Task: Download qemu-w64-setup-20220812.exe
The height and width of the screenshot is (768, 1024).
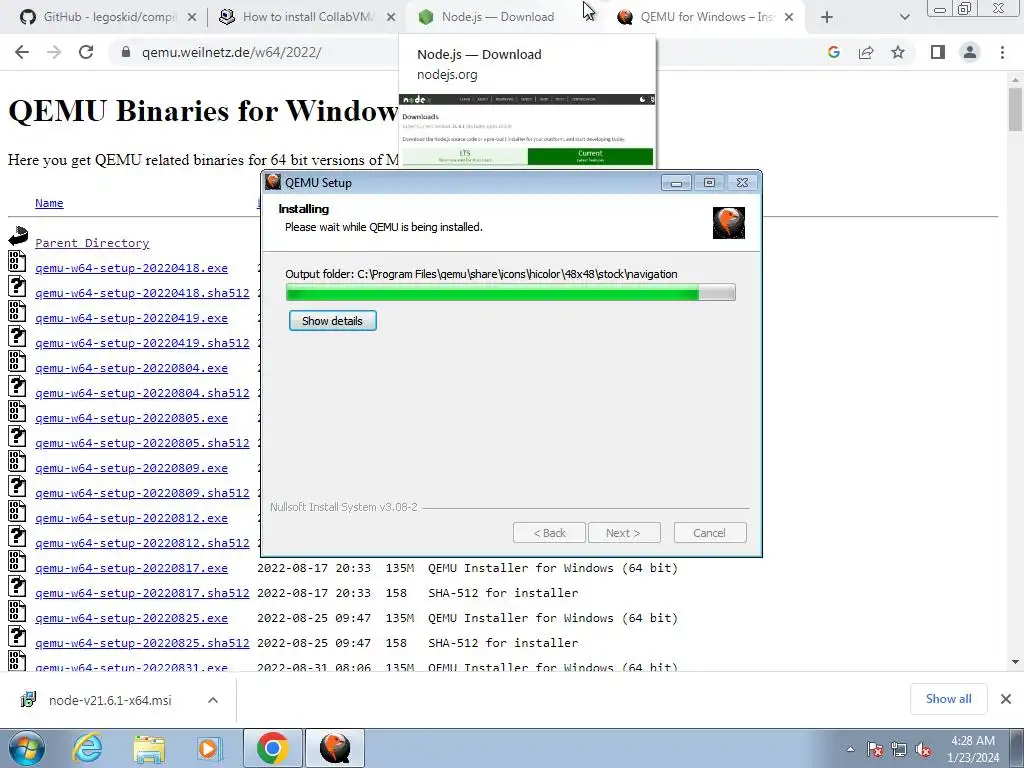Action: click(x=131, y=518)
